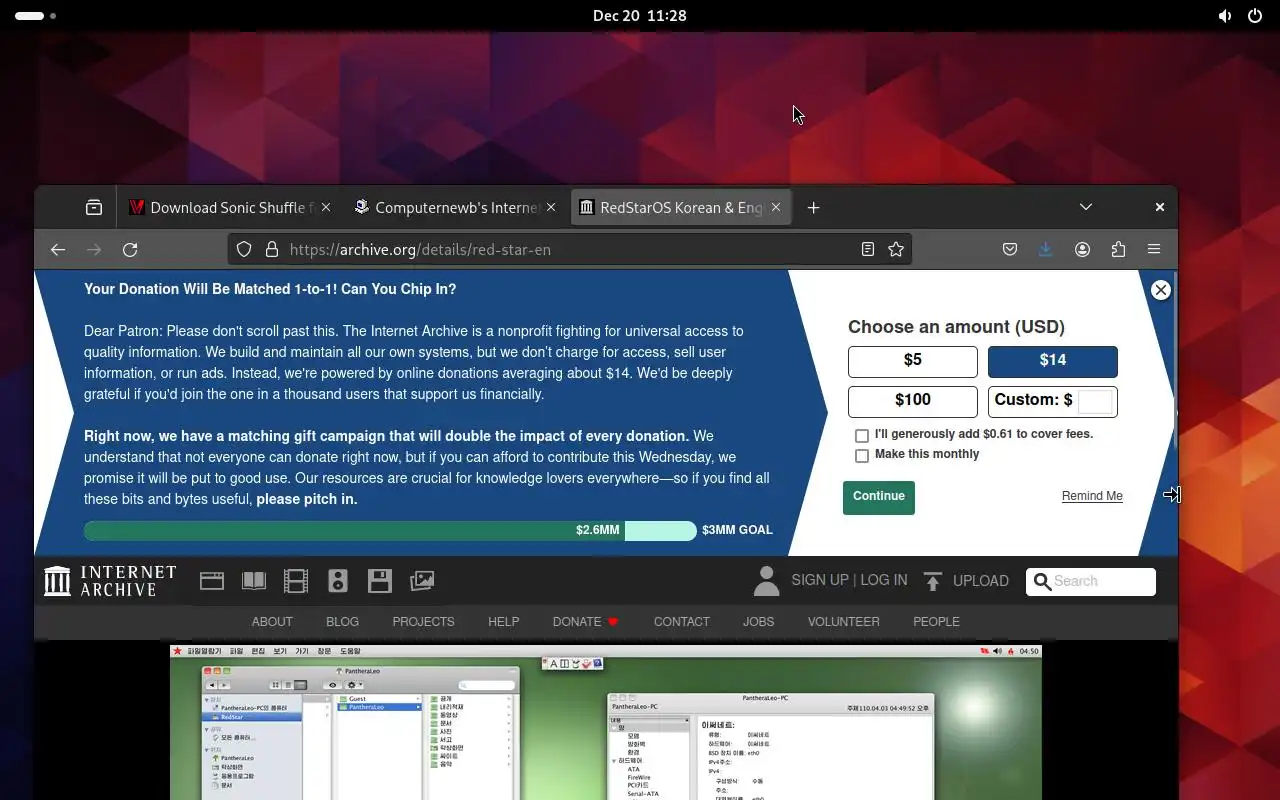Open the Software floppy disk icon
Viewport: 1280px width, 800px height.
coord(380,581)
